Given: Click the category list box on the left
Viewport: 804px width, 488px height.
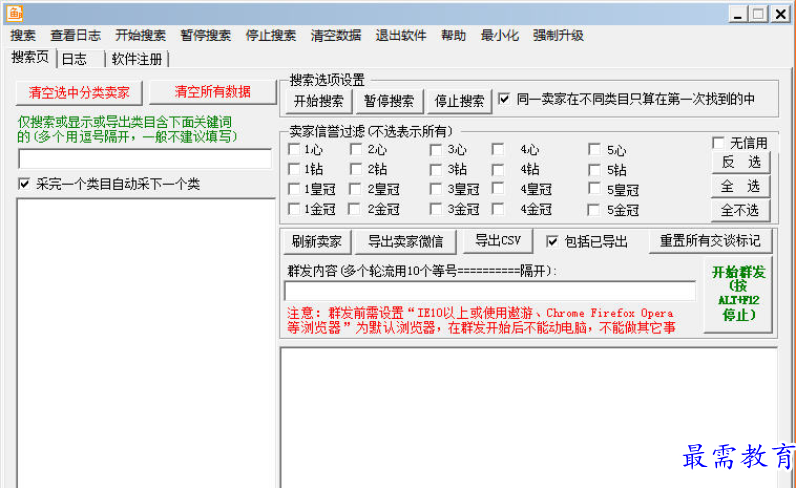Looking at the screenshot, I should coord(146,343).
